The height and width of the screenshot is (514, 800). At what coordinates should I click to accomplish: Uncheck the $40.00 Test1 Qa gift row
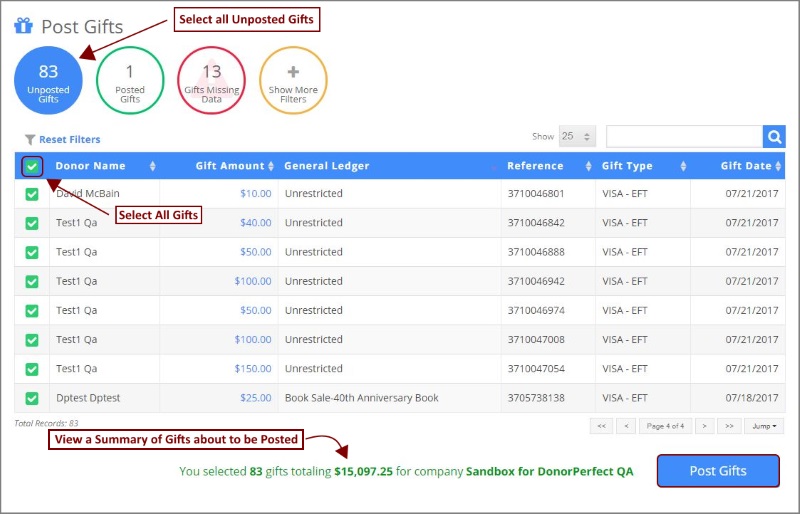point(32,223)
